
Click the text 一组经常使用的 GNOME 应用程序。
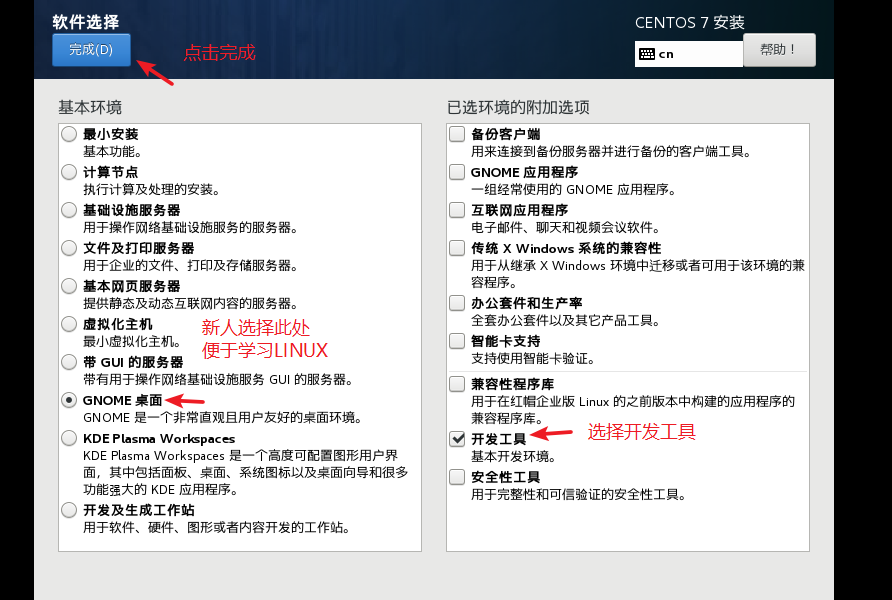tap(573, 189)
